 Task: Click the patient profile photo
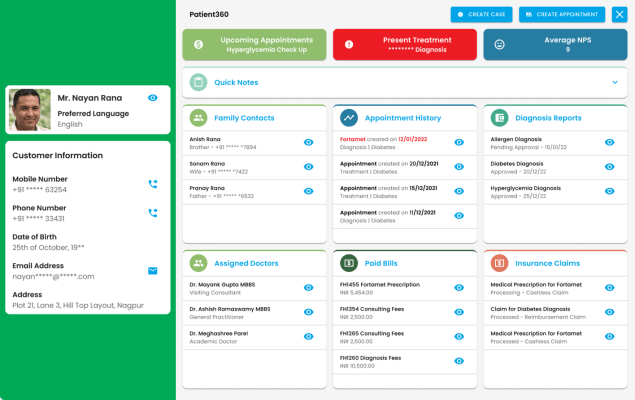[x=30, y=110]
